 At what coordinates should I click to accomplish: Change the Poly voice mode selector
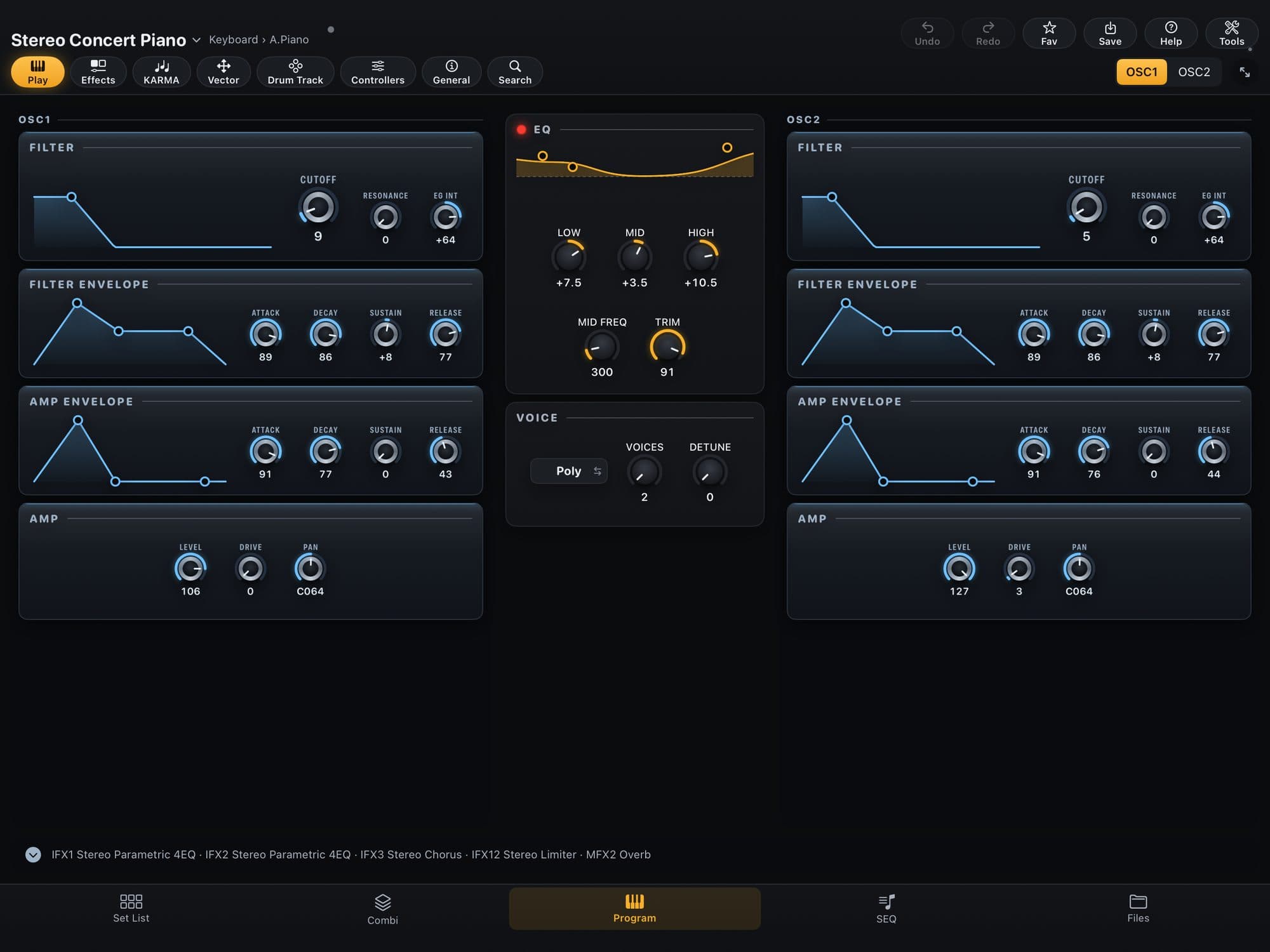coord(569,471)
